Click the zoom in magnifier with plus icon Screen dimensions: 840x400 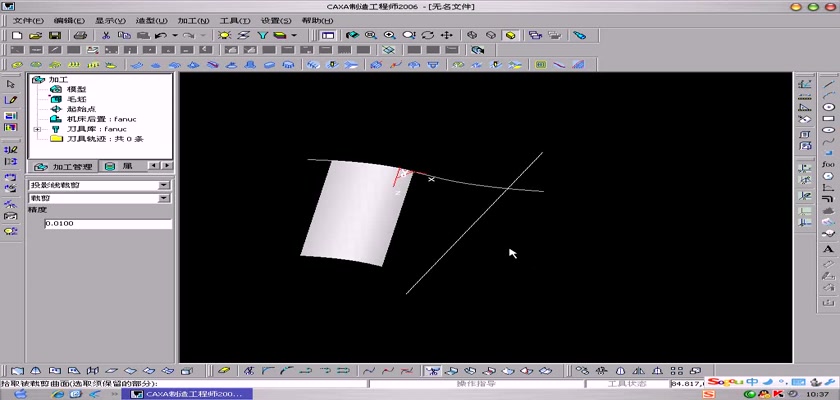coord(389,35)
